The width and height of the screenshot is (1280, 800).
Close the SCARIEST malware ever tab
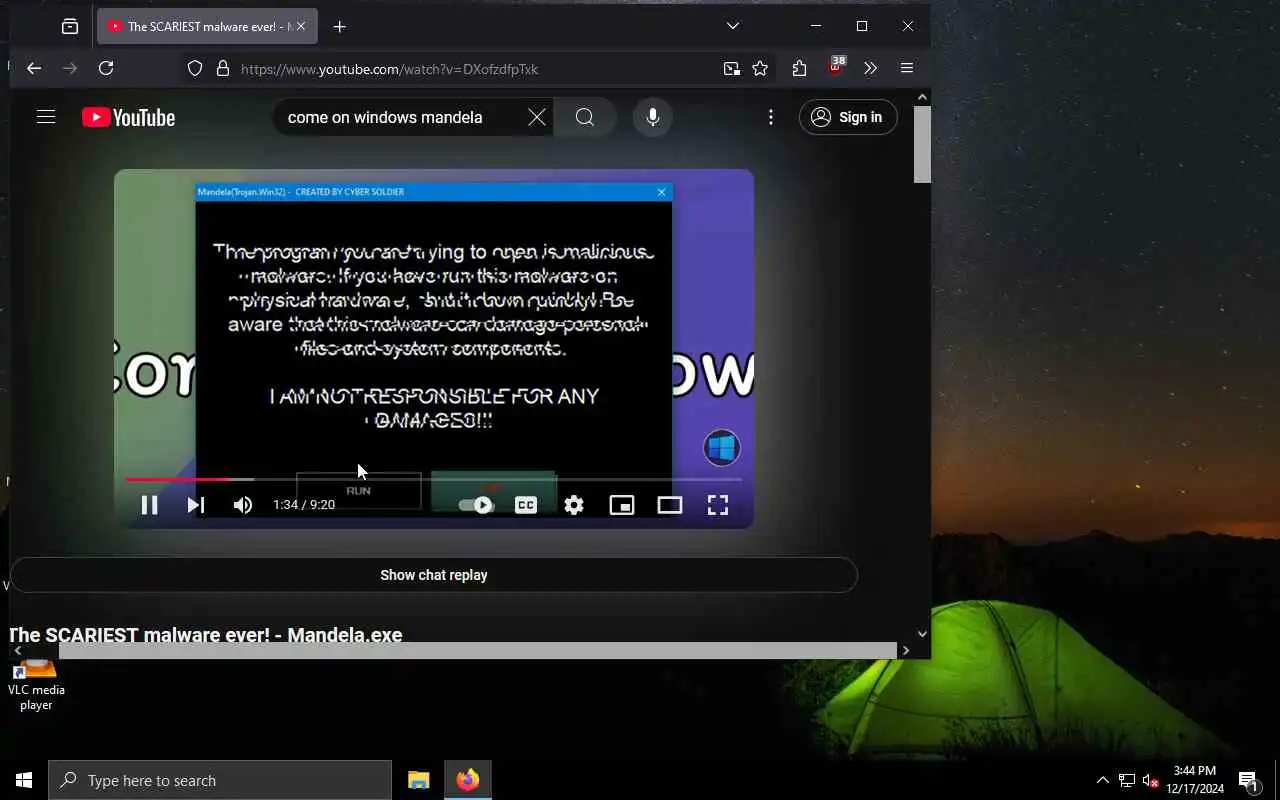click(300, 27)
